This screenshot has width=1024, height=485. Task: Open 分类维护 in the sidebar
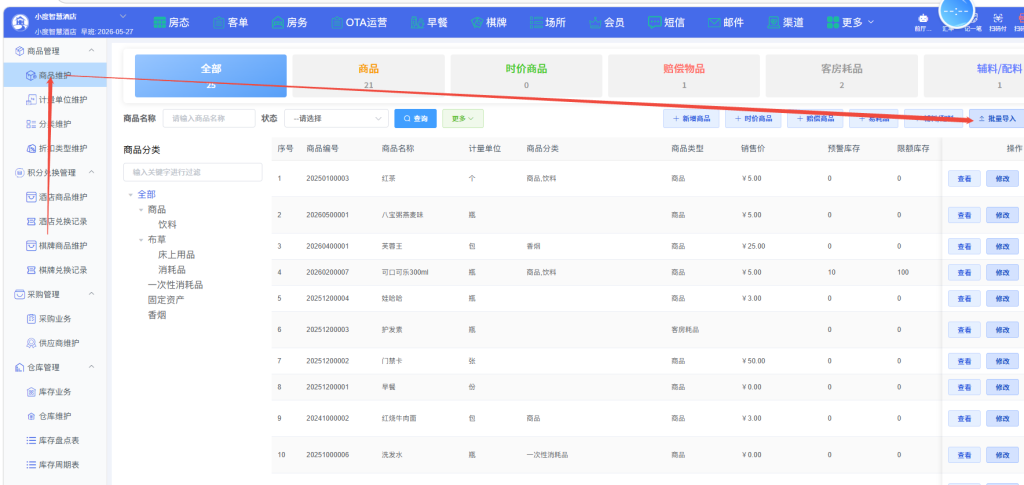(x=54, y=123)
